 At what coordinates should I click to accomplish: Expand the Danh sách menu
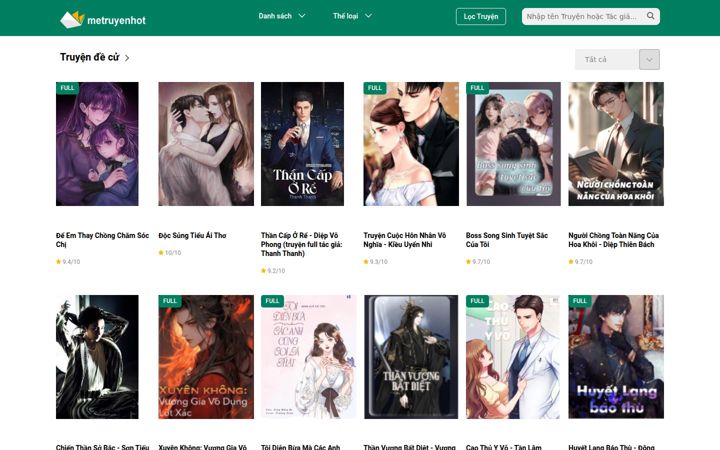pos(281,16)
